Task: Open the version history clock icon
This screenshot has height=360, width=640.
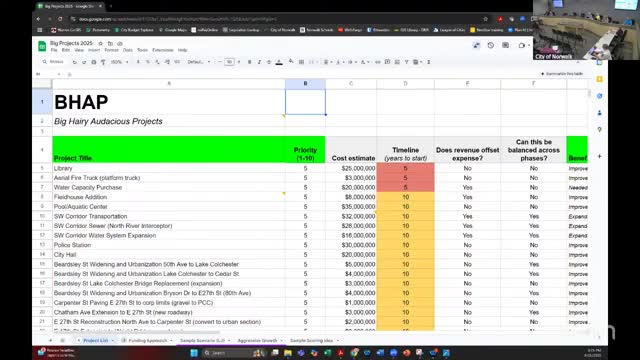Action: (x=491, y=45)
